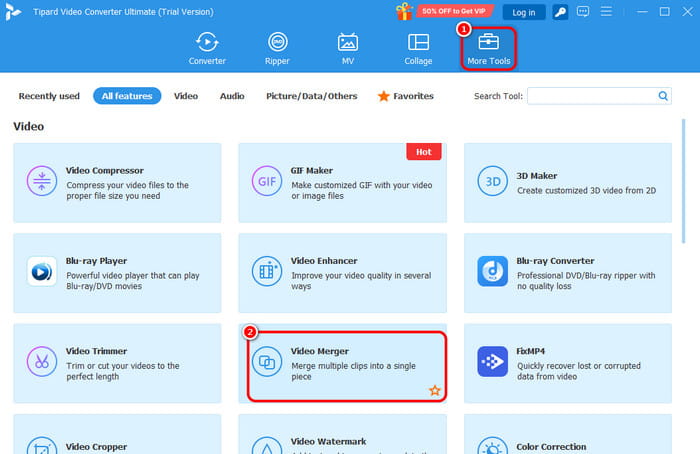
Task: Open the Converter tab
Action: pos(207,49)
